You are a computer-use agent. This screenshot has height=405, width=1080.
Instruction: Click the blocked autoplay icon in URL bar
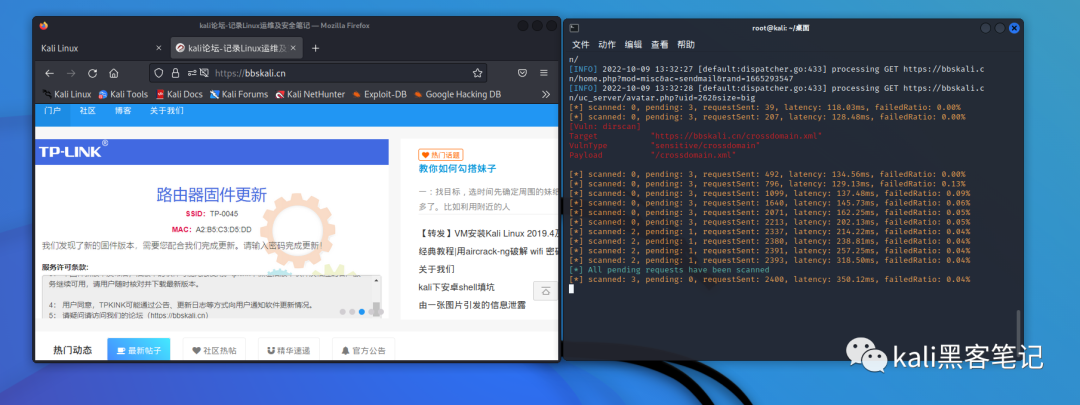coord(204,73)
